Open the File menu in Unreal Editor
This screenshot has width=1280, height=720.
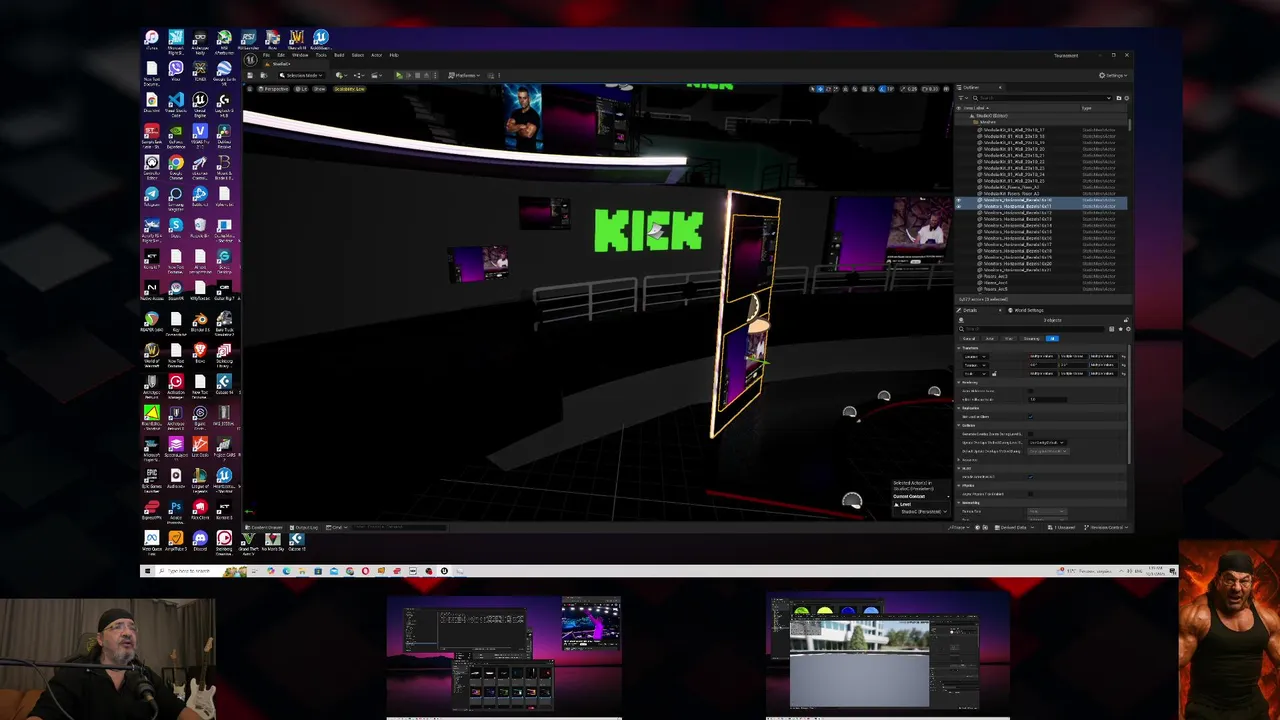point(266,55)
